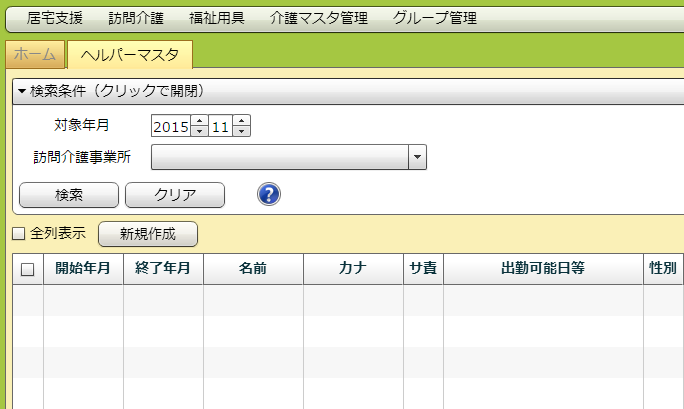
Task: Open the 介護マスタ管理 menu
Action: click(x=319, y=18)
